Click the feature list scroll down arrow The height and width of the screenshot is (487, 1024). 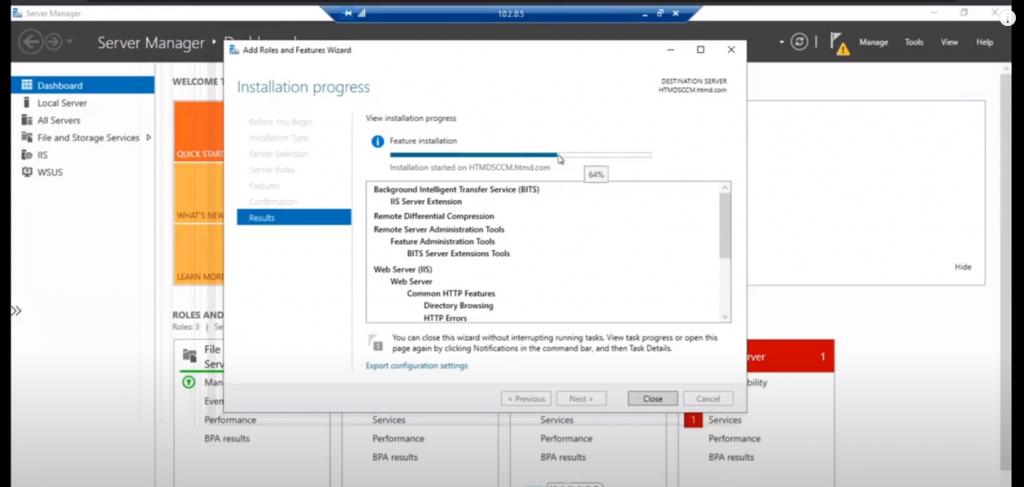725,317
